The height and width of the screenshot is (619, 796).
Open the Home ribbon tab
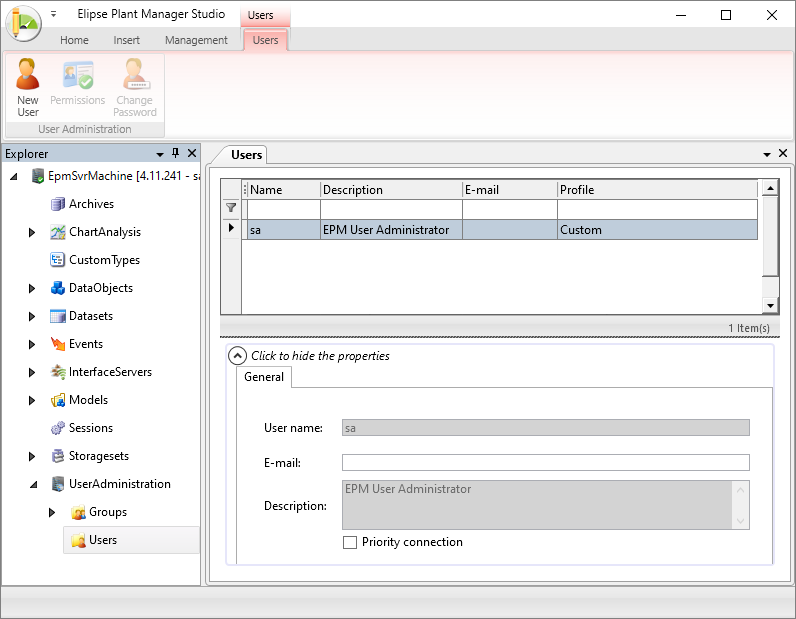74,40
